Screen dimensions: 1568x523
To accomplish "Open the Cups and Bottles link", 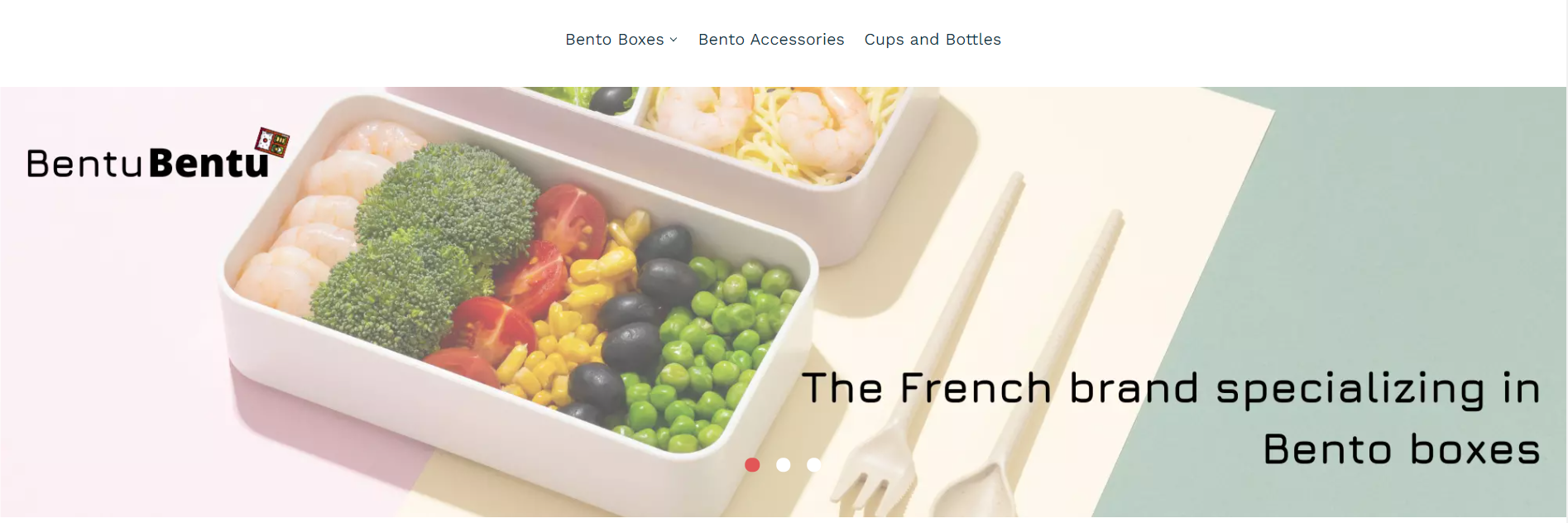I will (933, 40).
